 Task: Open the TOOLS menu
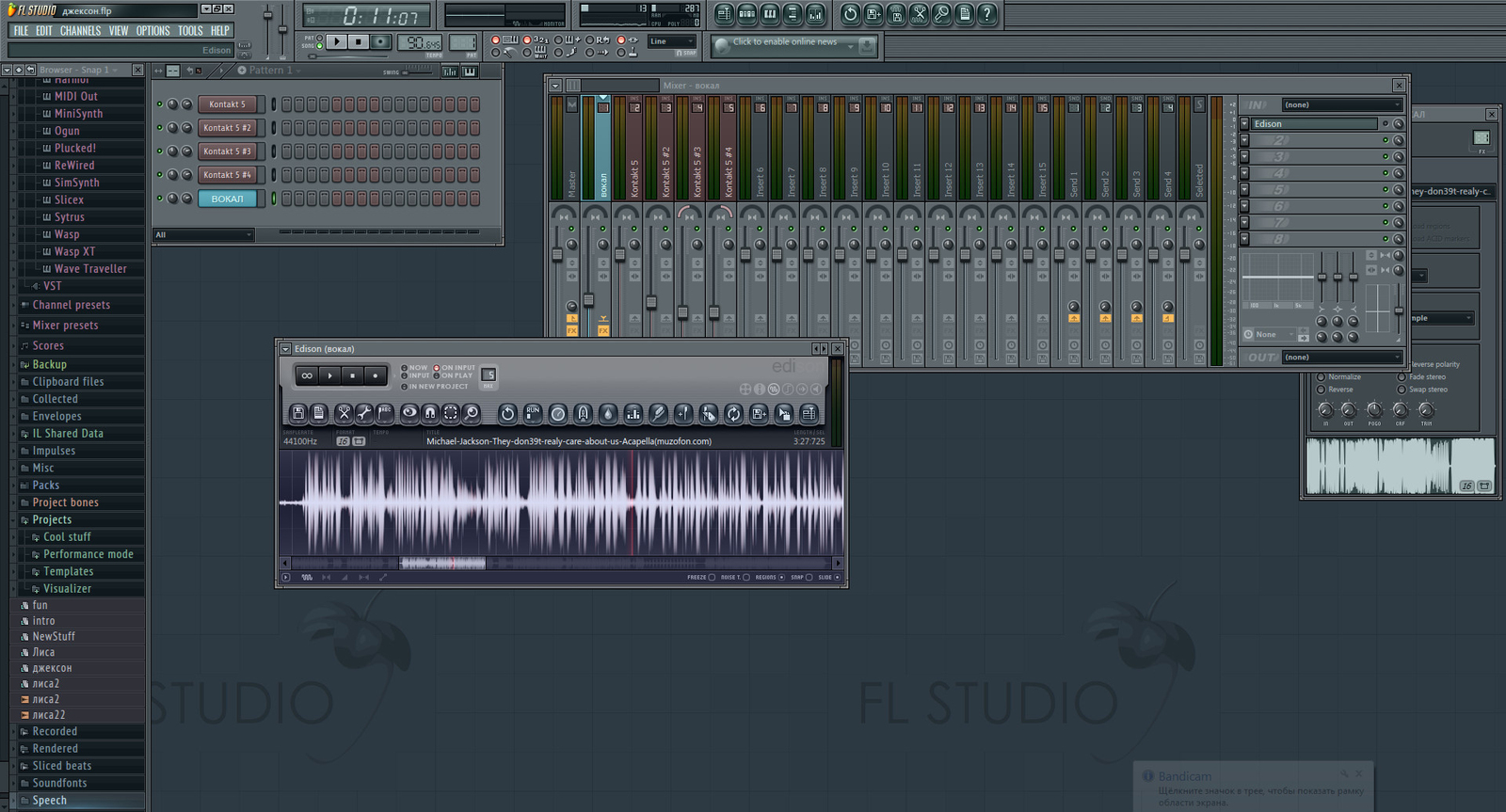[190, 31]
